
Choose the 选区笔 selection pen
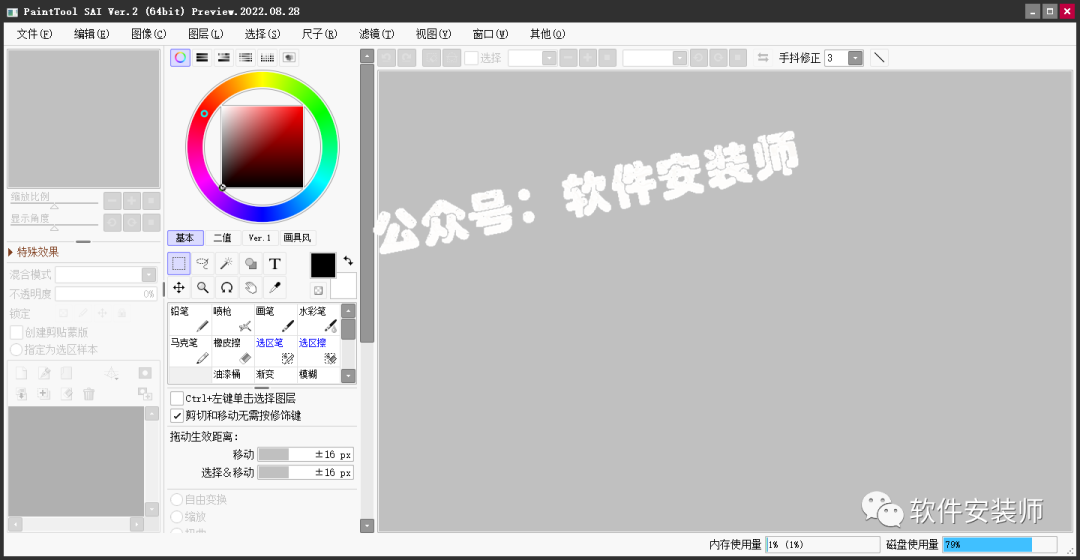[275, 351]
